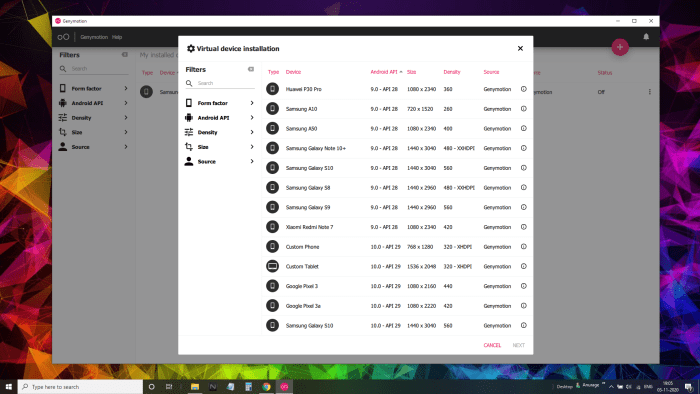This screenshot has width=700, height=394.
Task: Select the Xiaomi Redmi Note 7 device
Action: 397,227
